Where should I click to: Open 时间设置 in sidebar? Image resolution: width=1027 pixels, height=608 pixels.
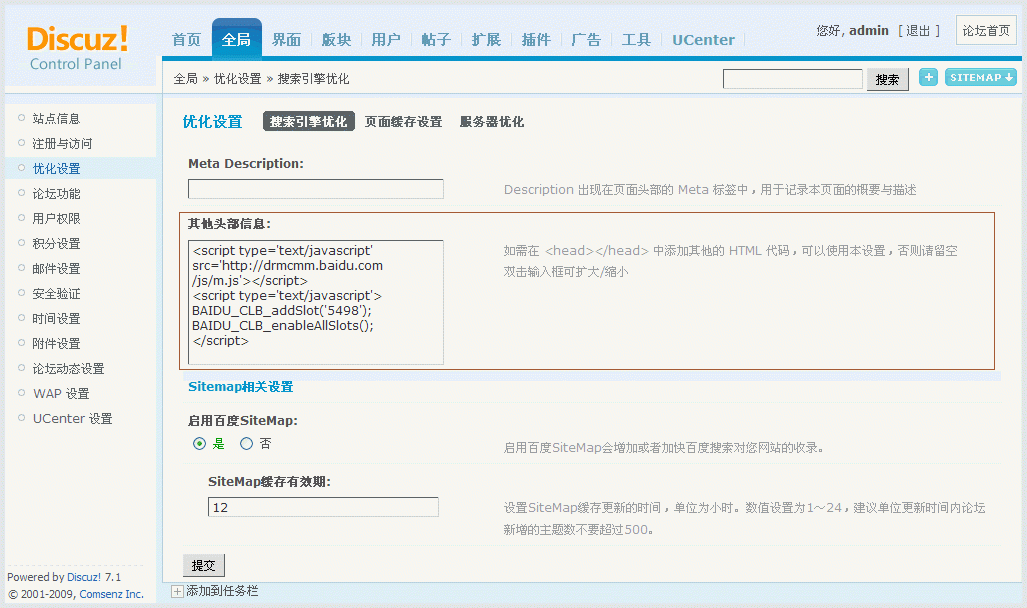56,318
